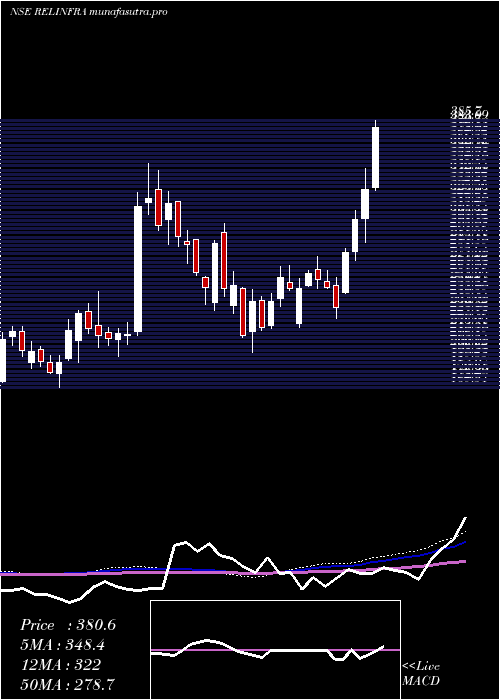This screenshot has width=500, height=700.
Task: Click the sharp jump in white indicator line
Action: pos(170,566)
